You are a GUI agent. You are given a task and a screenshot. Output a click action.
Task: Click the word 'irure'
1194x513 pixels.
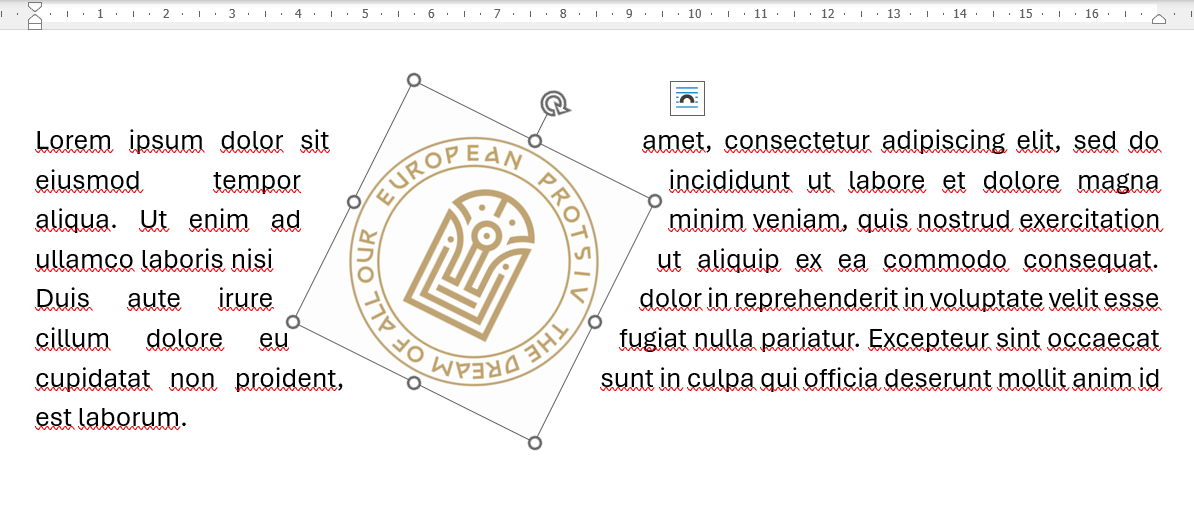245,299
